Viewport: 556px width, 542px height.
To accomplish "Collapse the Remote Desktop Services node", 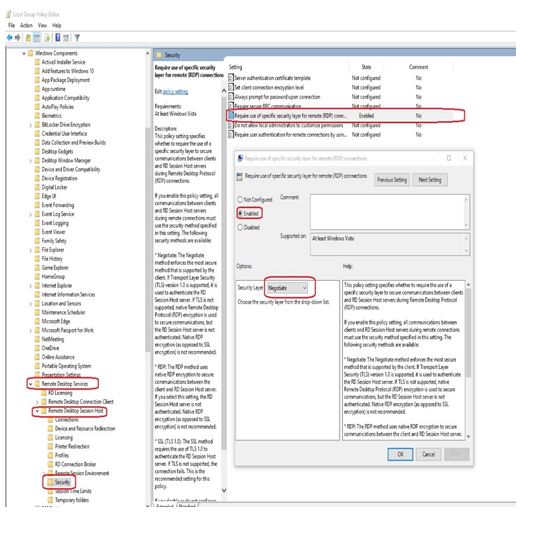I will point(30,384).
